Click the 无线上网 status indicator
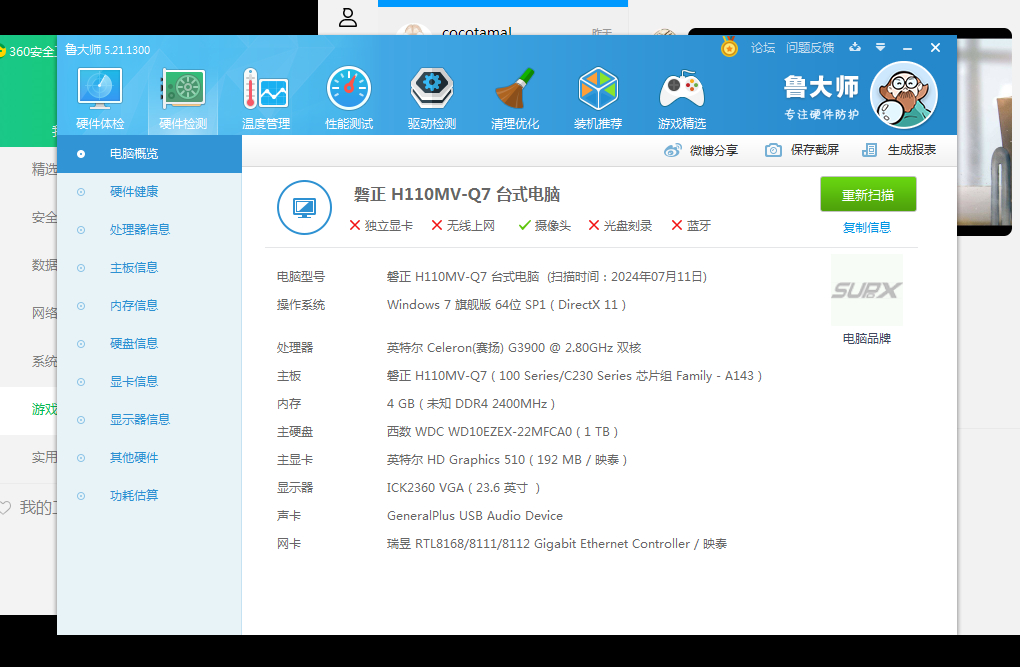 [x=463, y=226]
